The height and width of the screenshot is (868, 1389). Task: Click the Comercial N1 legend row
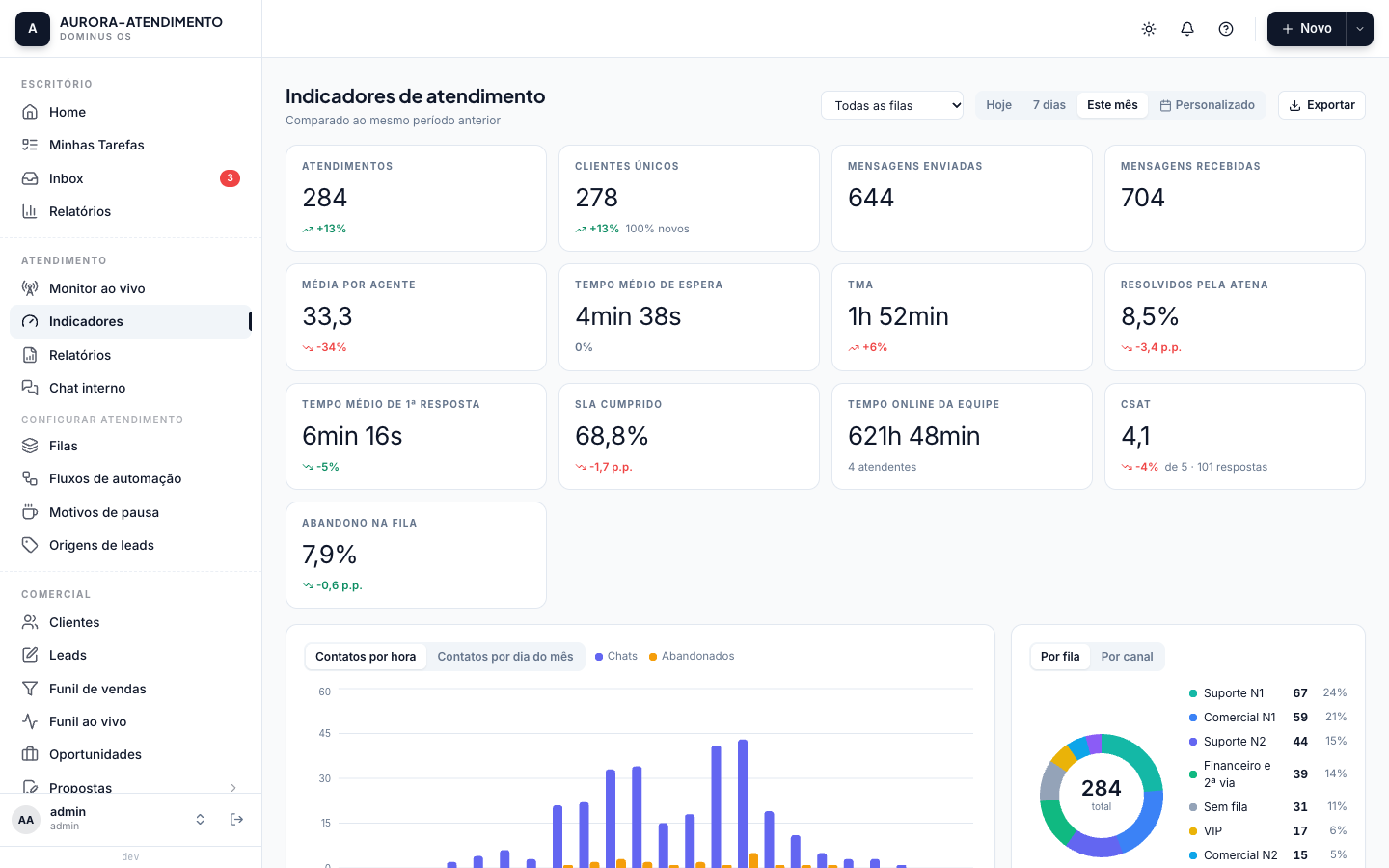(1267, 718)
